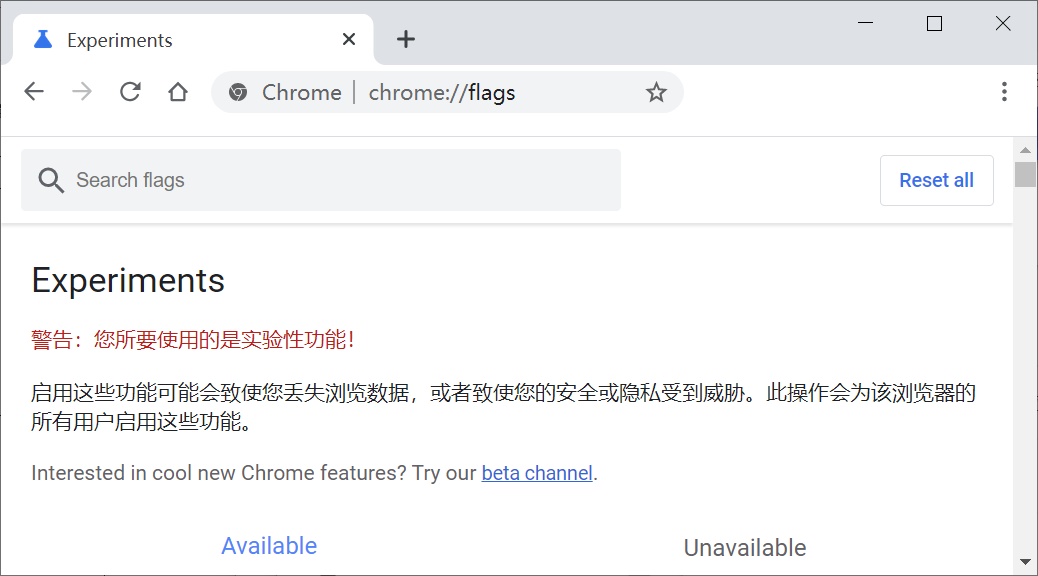Click the Experiments page heading

point(128,281)
